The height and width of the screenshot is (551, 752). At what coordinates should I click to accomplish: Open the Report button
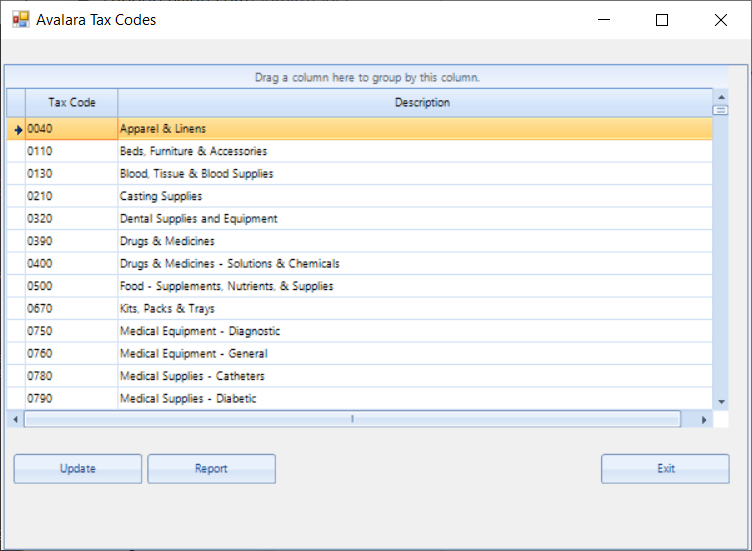(212, 469)
